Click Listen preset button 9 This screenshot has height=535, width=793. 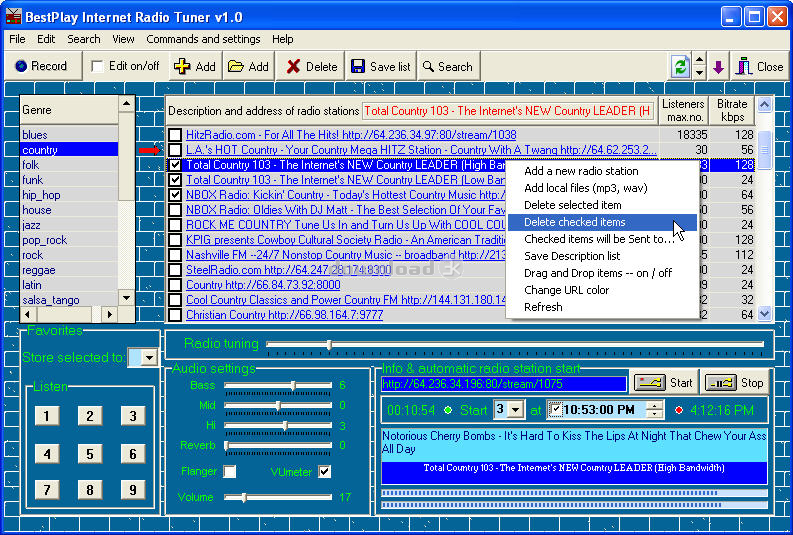tap(133, 489)
